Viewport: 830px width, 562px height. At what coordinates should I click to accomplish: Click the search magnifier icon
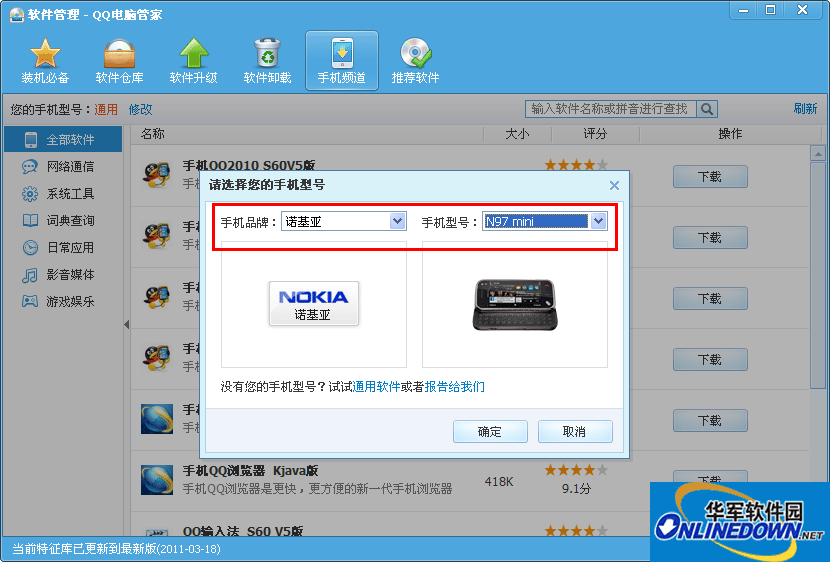(707, 109)
